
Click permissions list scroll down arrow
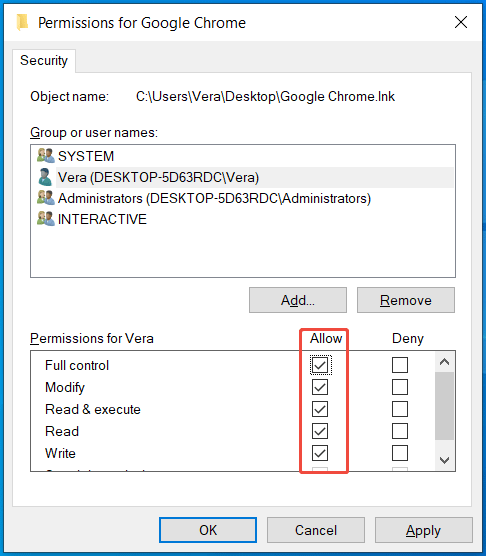click(445, 460)
